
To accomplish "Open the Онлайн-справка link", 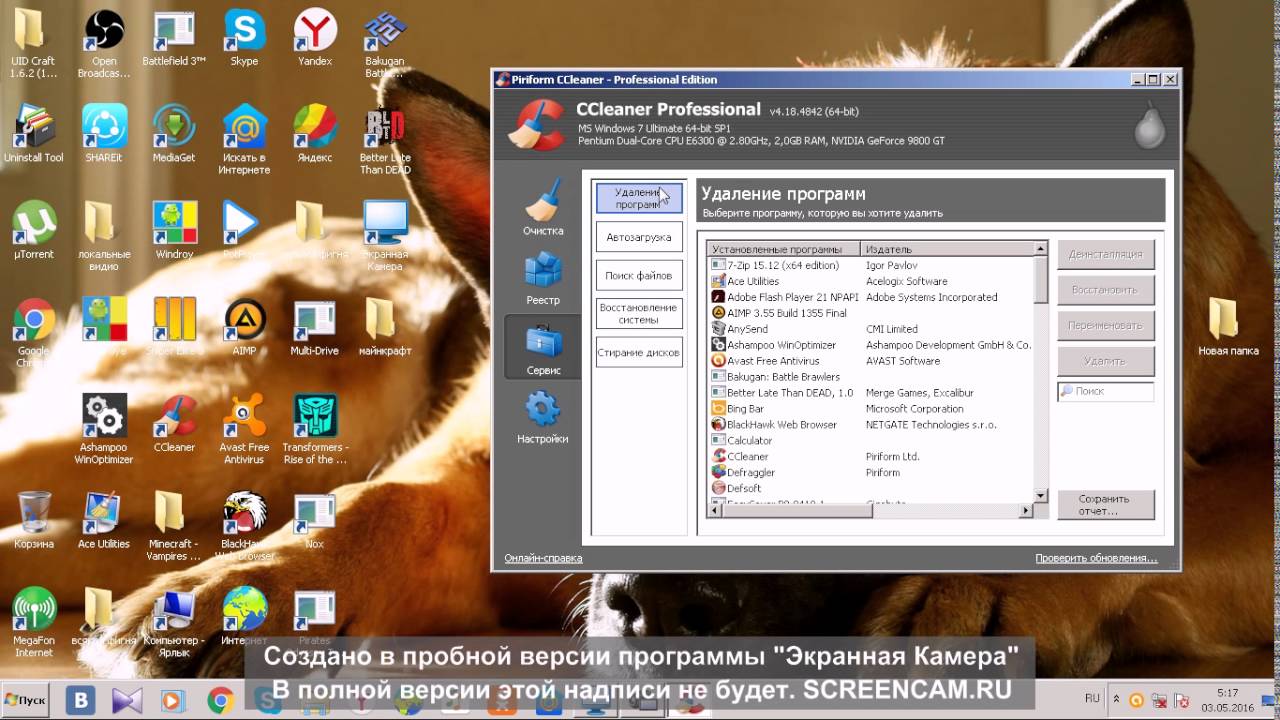I will [x=543, y=558].
